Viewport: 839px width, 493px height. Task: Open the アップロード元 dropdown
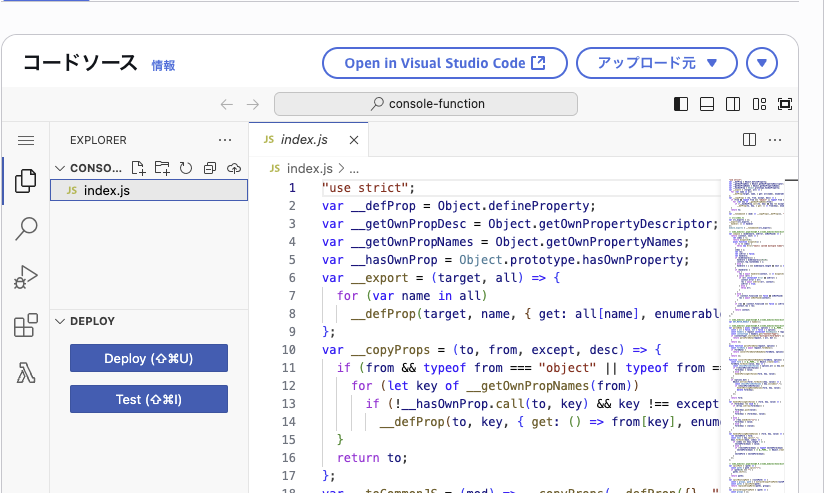(657, 63)
